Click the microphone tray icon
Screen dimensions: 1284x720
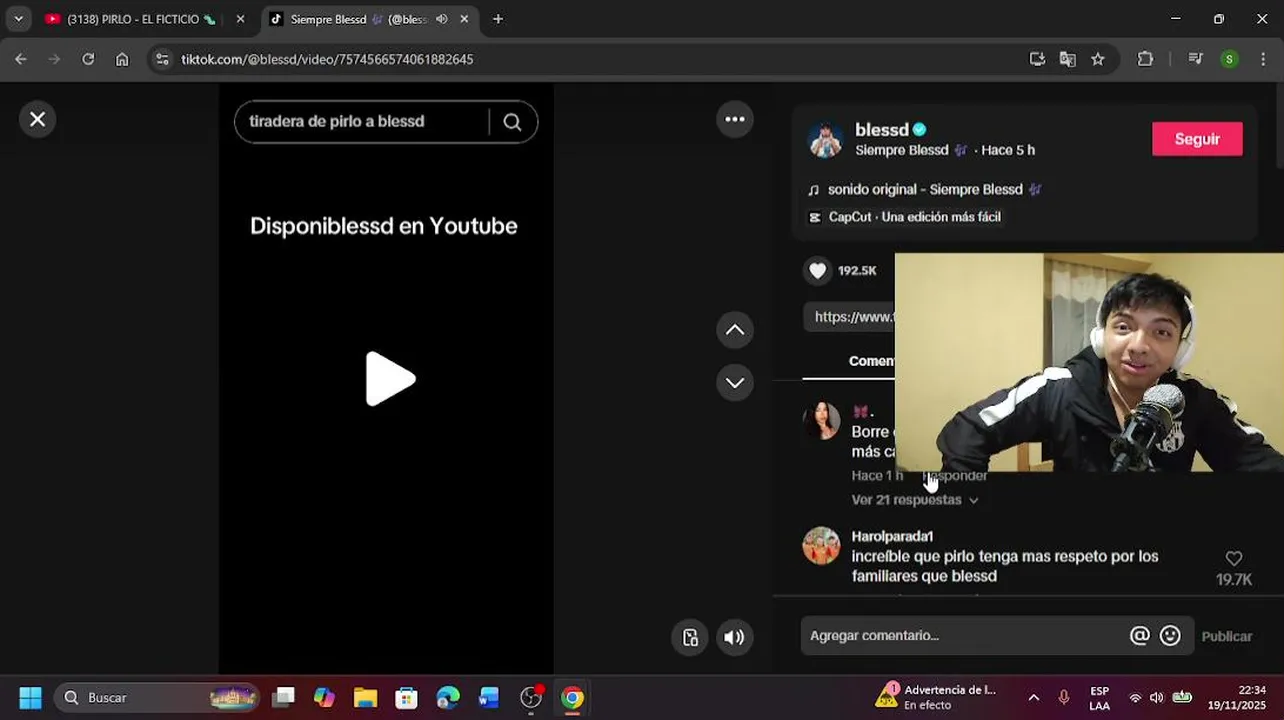point(1064,697)
